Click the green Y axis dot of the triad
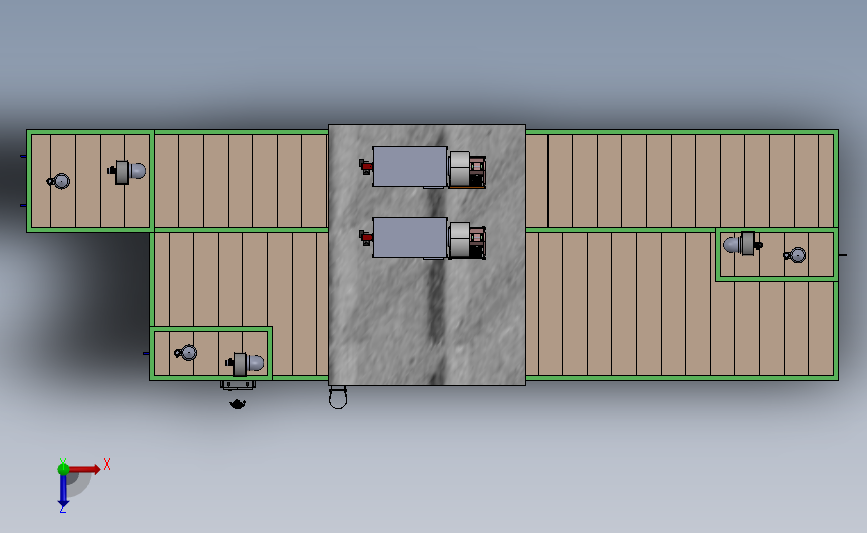This screenshot has height=533, width=867. [63, 469]
